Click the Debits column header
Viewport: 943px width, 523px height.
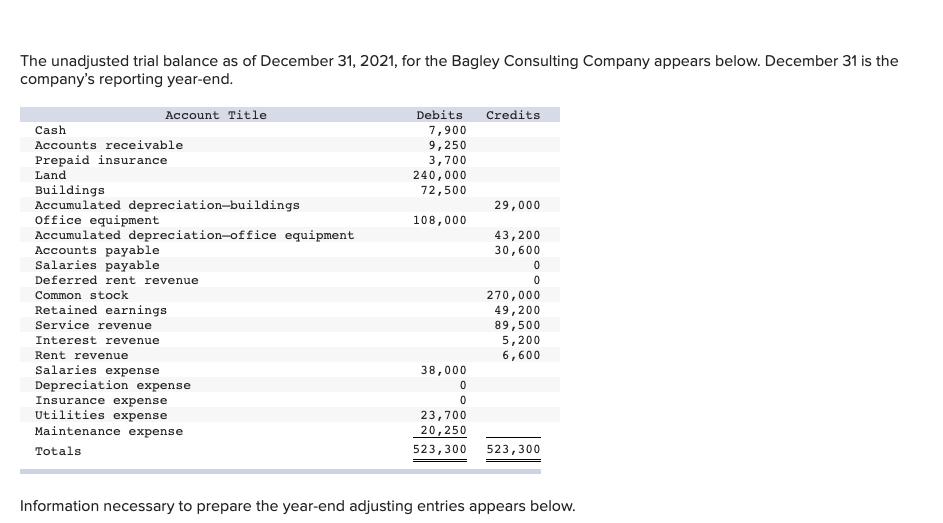(x=440, y=115)
